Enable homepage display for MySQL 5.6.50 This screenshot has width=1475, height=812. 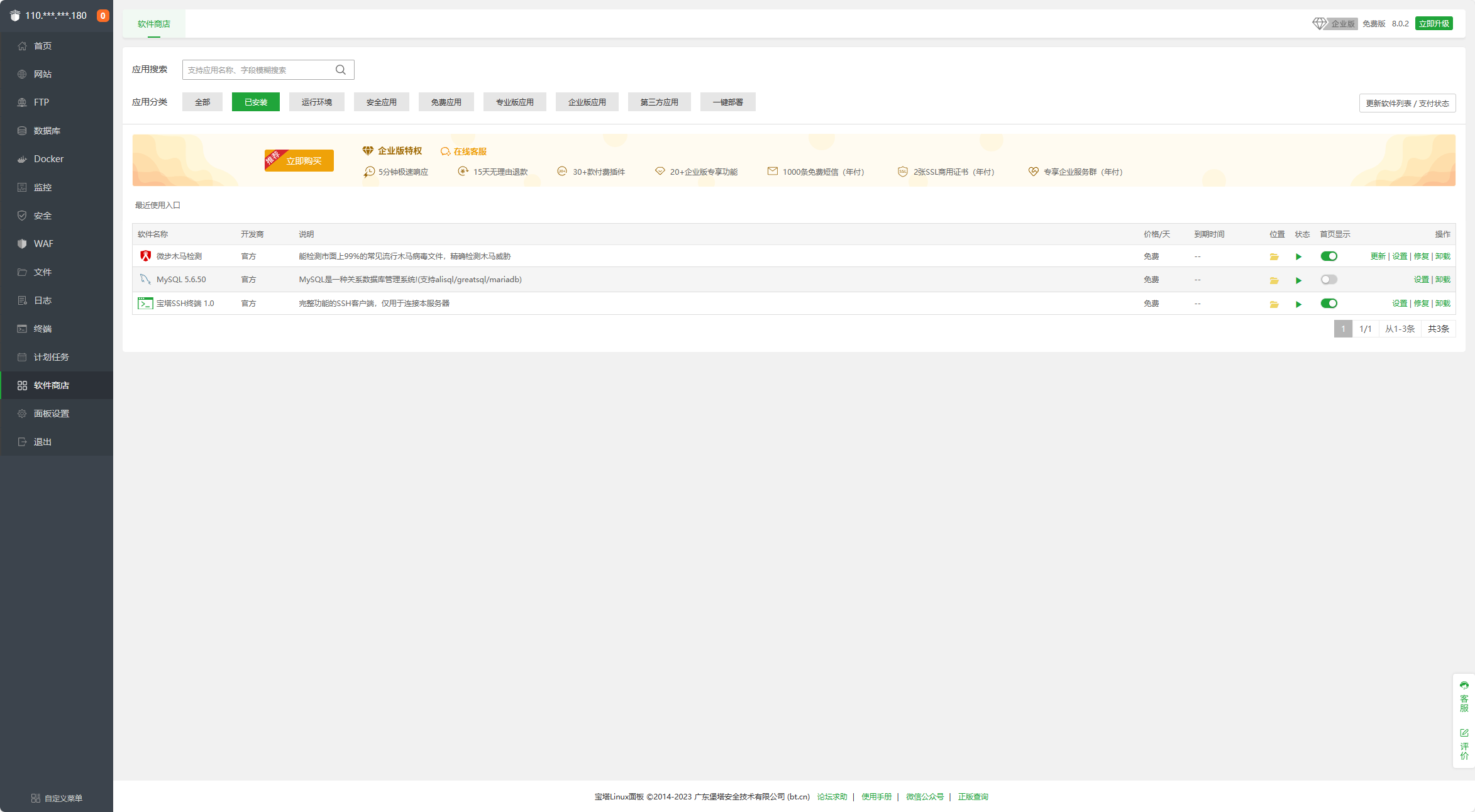[x=1329, y=280]
